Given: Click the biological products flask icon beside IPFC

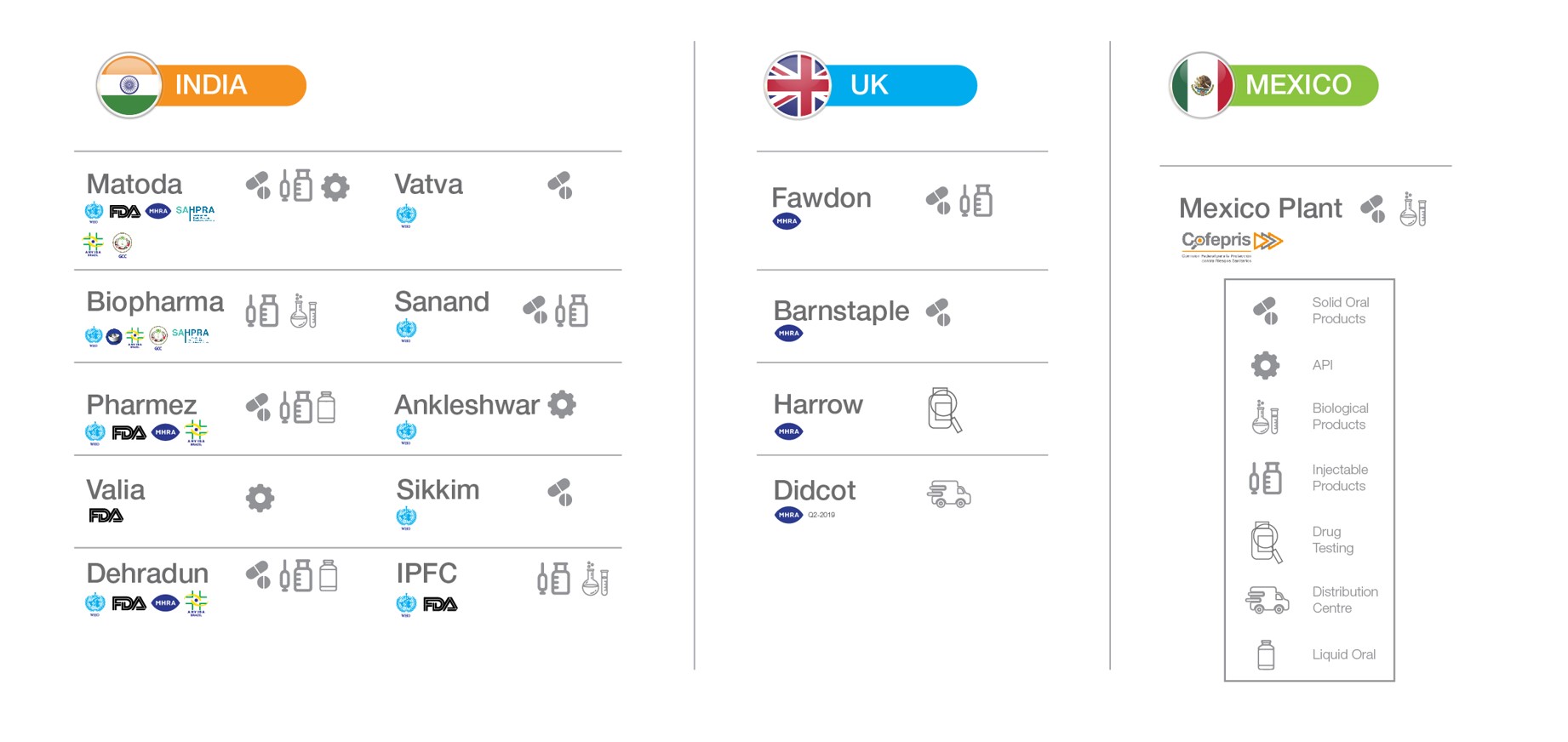Looking at the screenshot, I should click(595, 579).
